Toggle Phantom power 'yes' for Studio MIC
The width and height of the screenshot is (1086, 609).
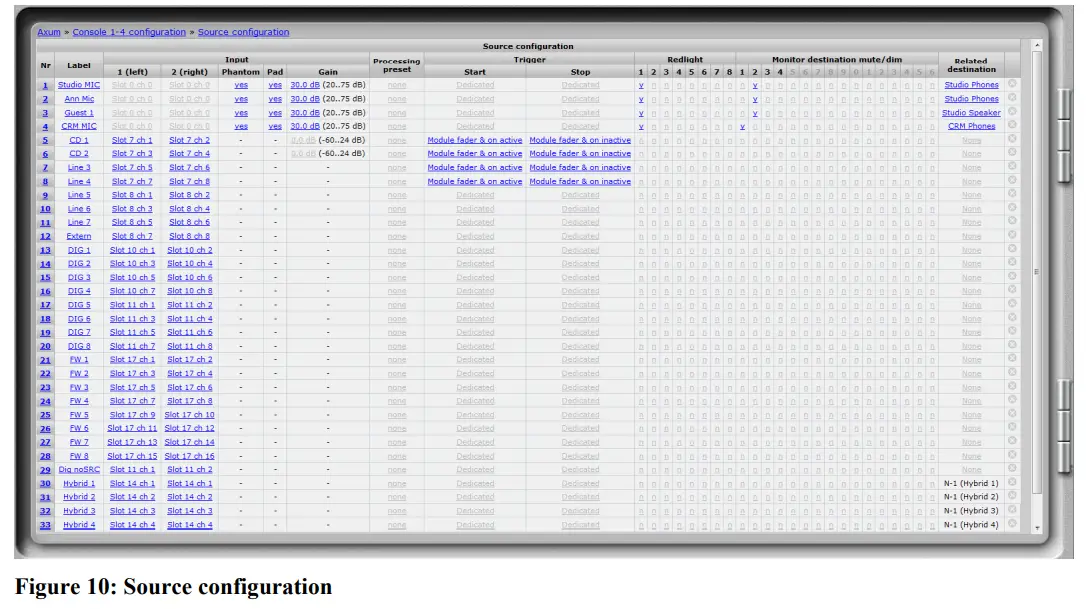[241, 85]
